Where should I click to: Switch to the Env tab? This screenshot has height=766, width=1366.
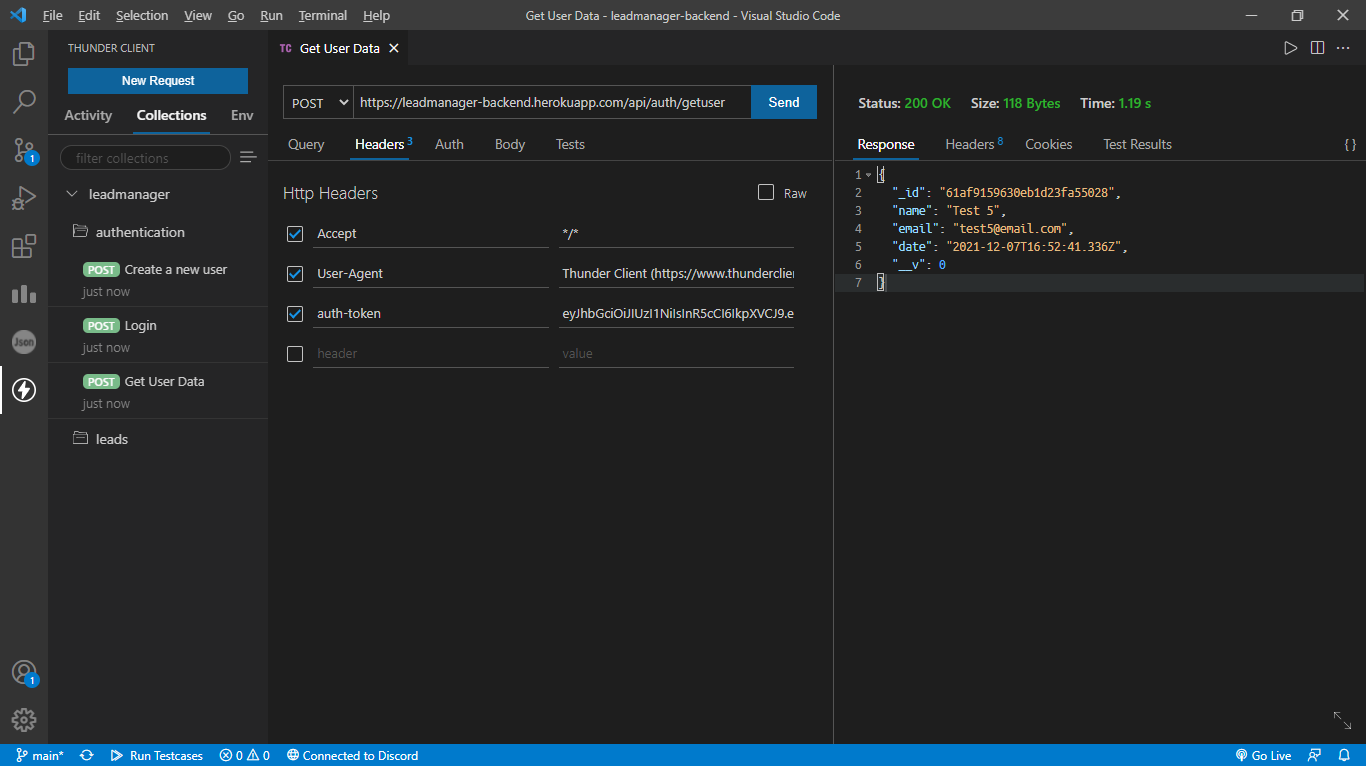(242, 116)
